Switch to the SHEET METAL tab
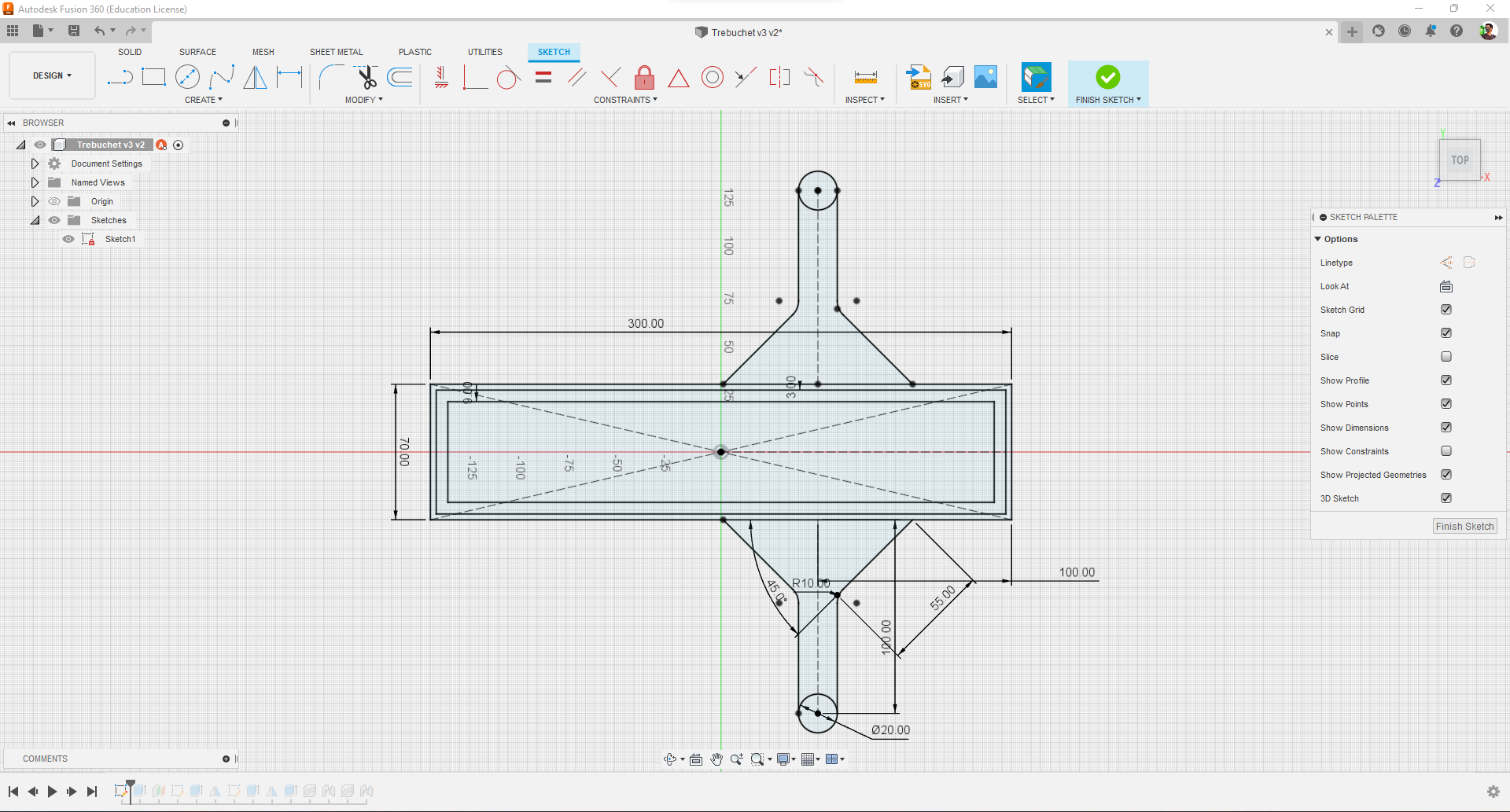This screenshot has width=1510, height=812. point(336,52)
